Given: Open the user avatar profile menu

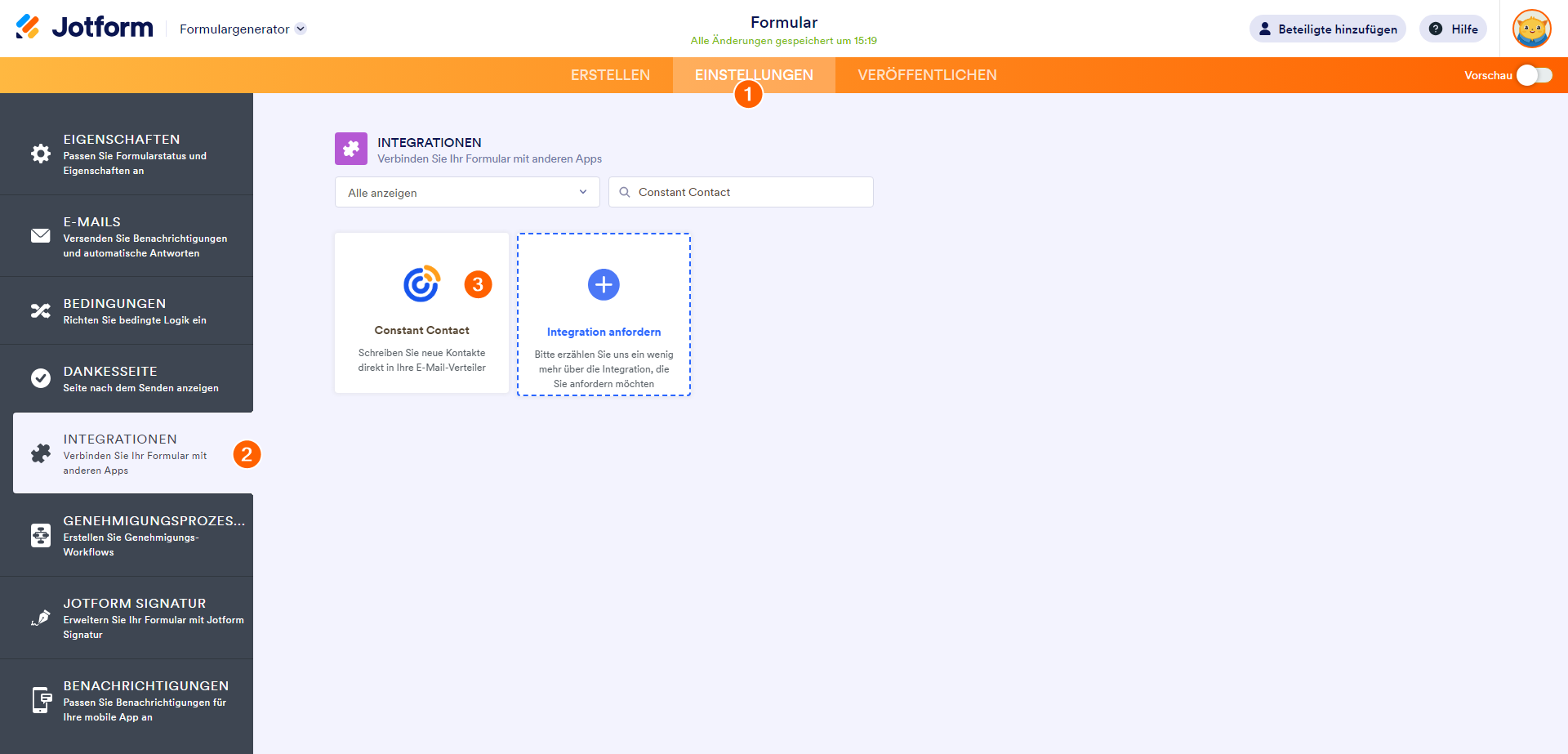Looking at the screenshot, I should pyautogui.click(x=1532, y=29).
